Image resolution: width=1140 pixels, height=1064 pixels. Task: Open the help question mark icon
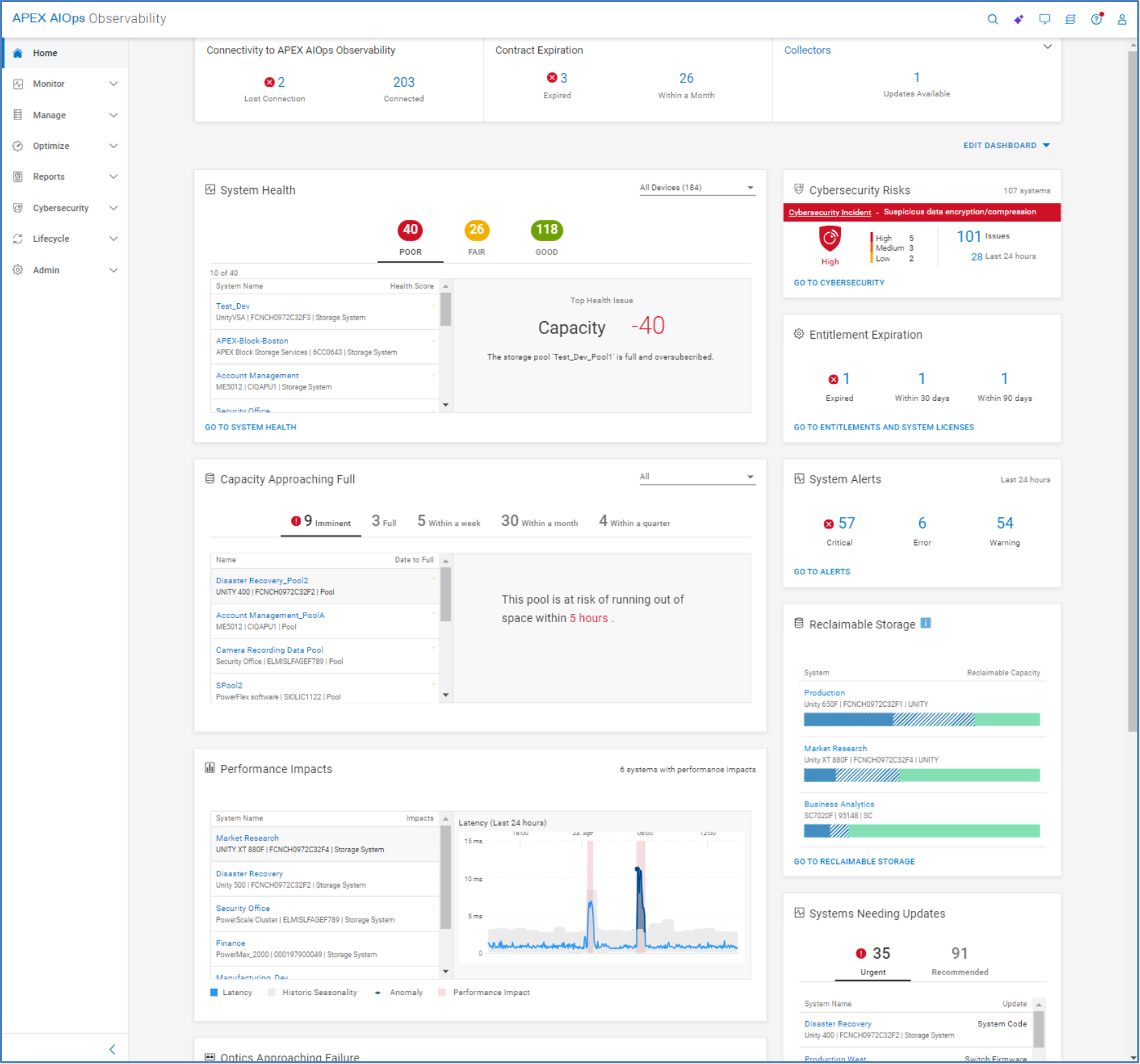tap(1096, 19)
